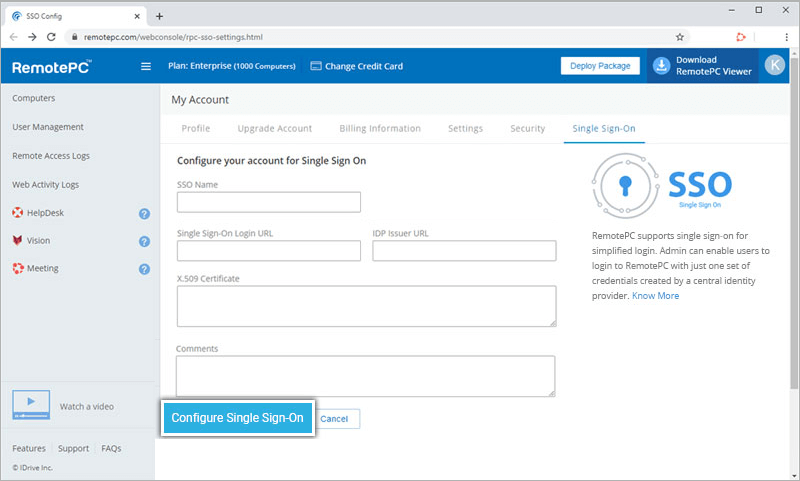Viewport: 800px width, 481px height.
Task: Bookmark page with star icon
Action: (680, 37)
